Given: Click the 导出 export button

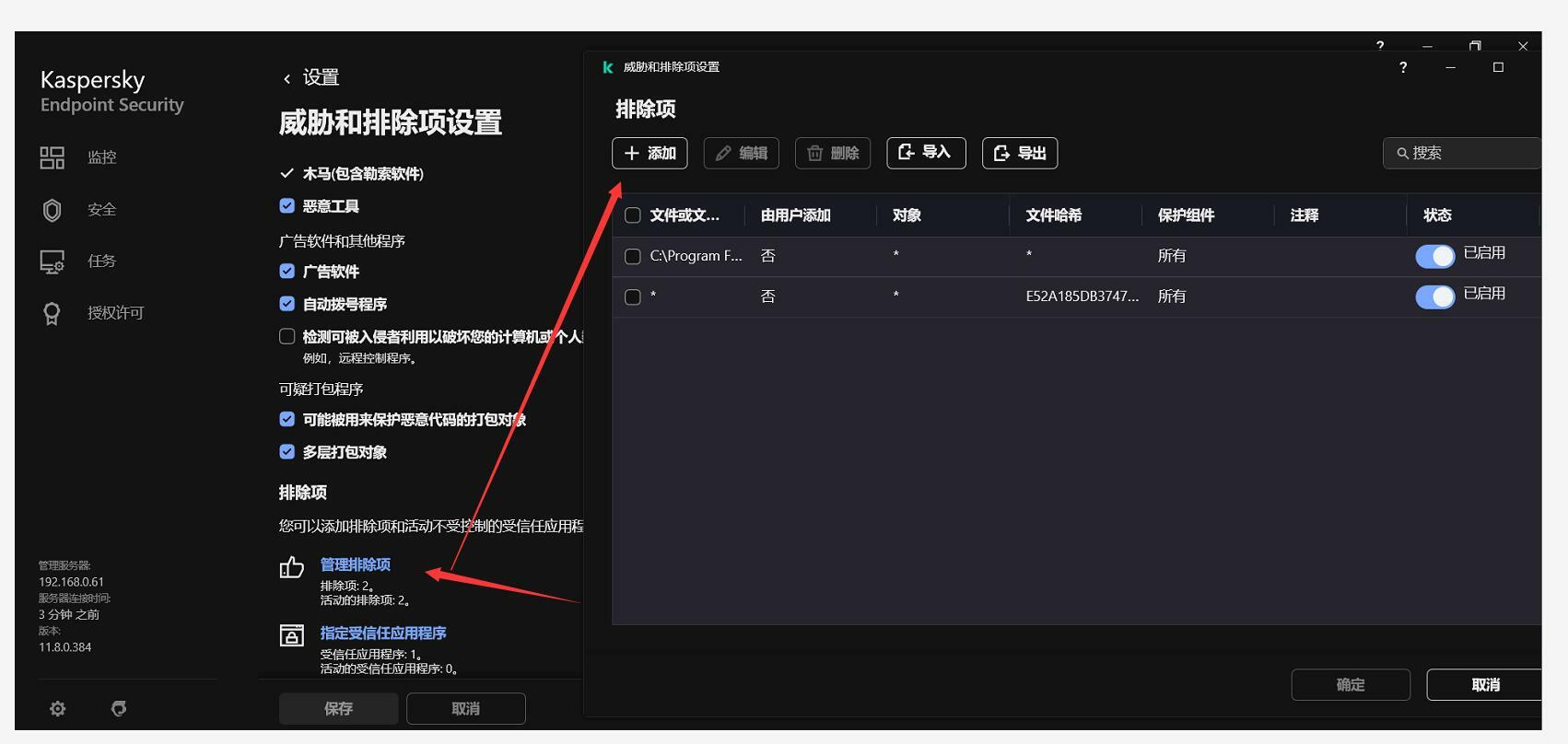Looking at the screenshot, I should pyautogui.click(x=1020, y=153).
